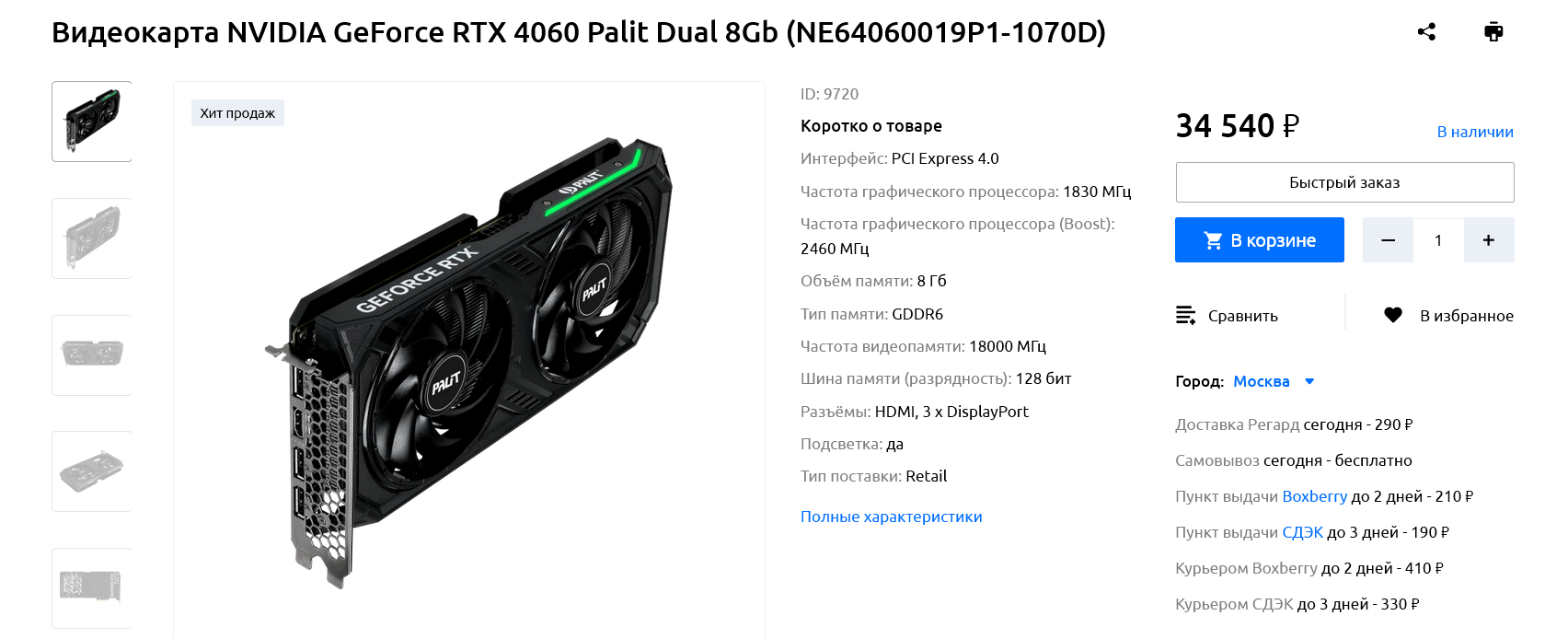Click the heart icon for favorites

coord(1393,315)
